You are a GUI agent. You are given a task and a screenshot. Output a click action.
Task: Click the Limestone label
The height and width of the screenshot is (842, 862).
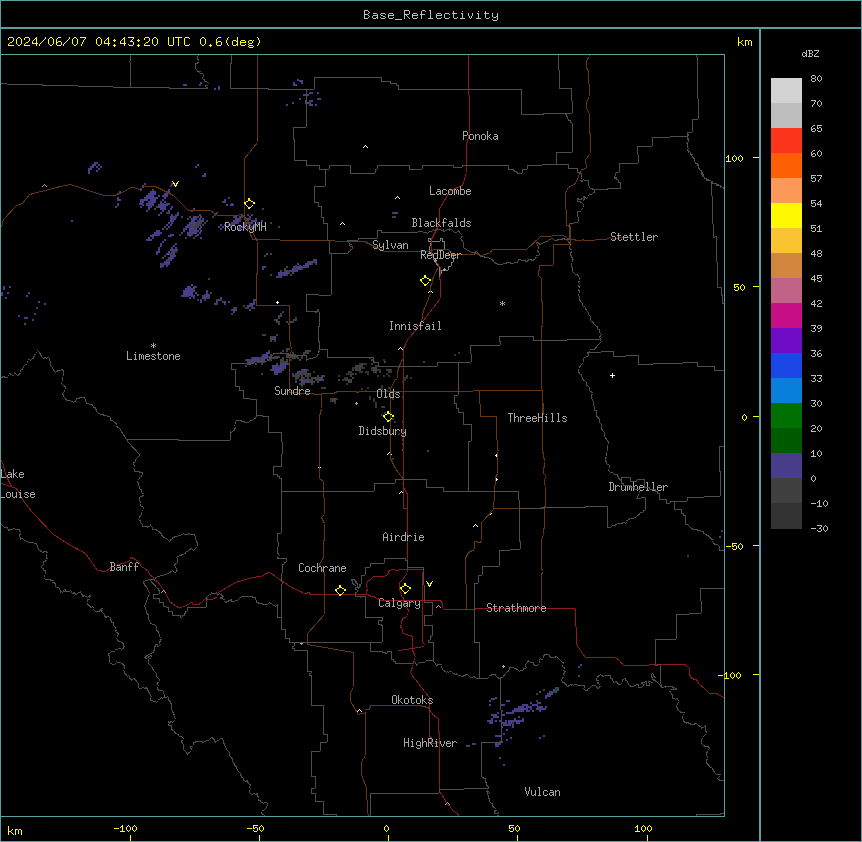[x=153, y=356]
